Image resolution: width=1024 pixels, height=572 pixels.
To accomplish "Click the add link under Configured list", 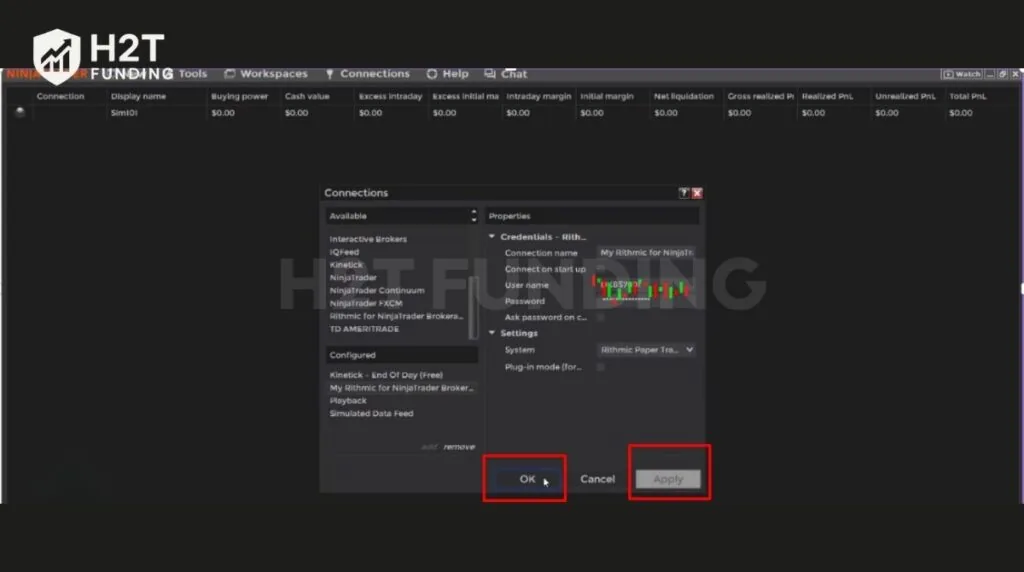I will [429, 447].
